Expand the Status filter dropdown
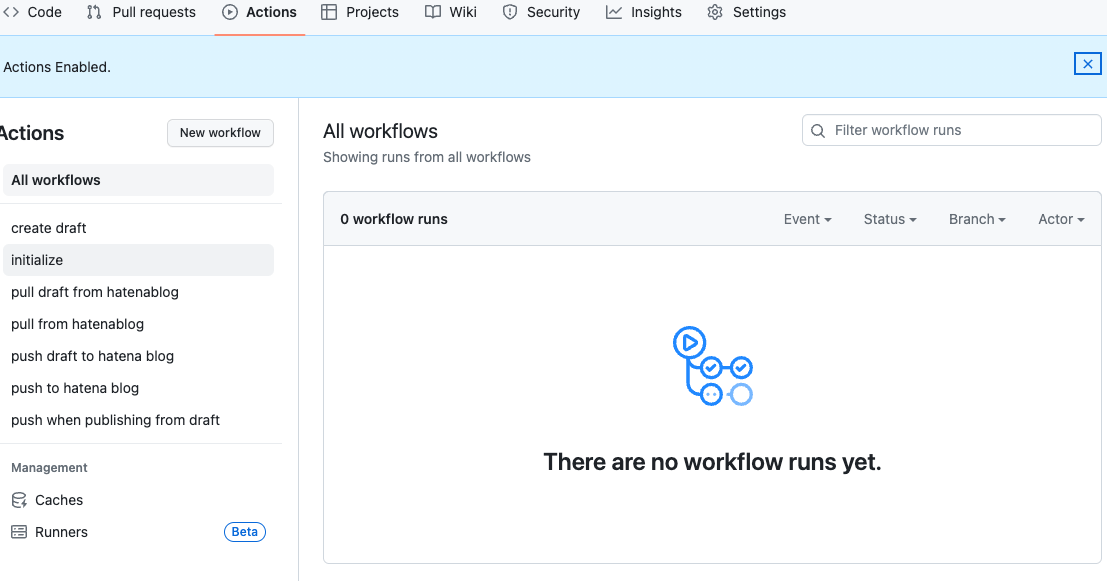Image resolution: width=1107 pixels, height=581 pixels. point(890,219)
